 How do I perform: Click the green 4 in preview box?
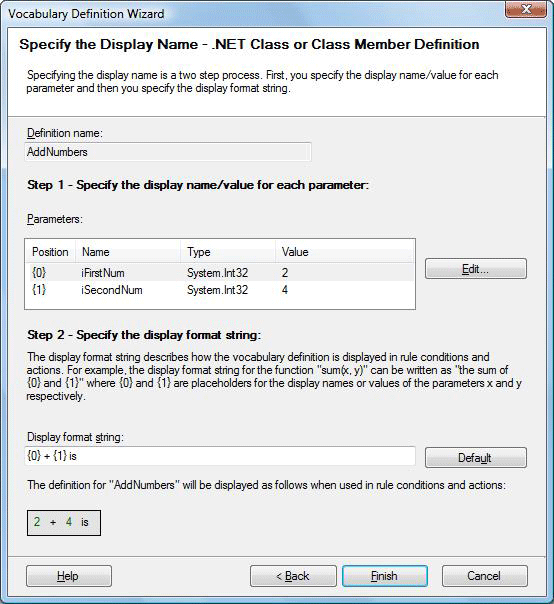(69, 522)
